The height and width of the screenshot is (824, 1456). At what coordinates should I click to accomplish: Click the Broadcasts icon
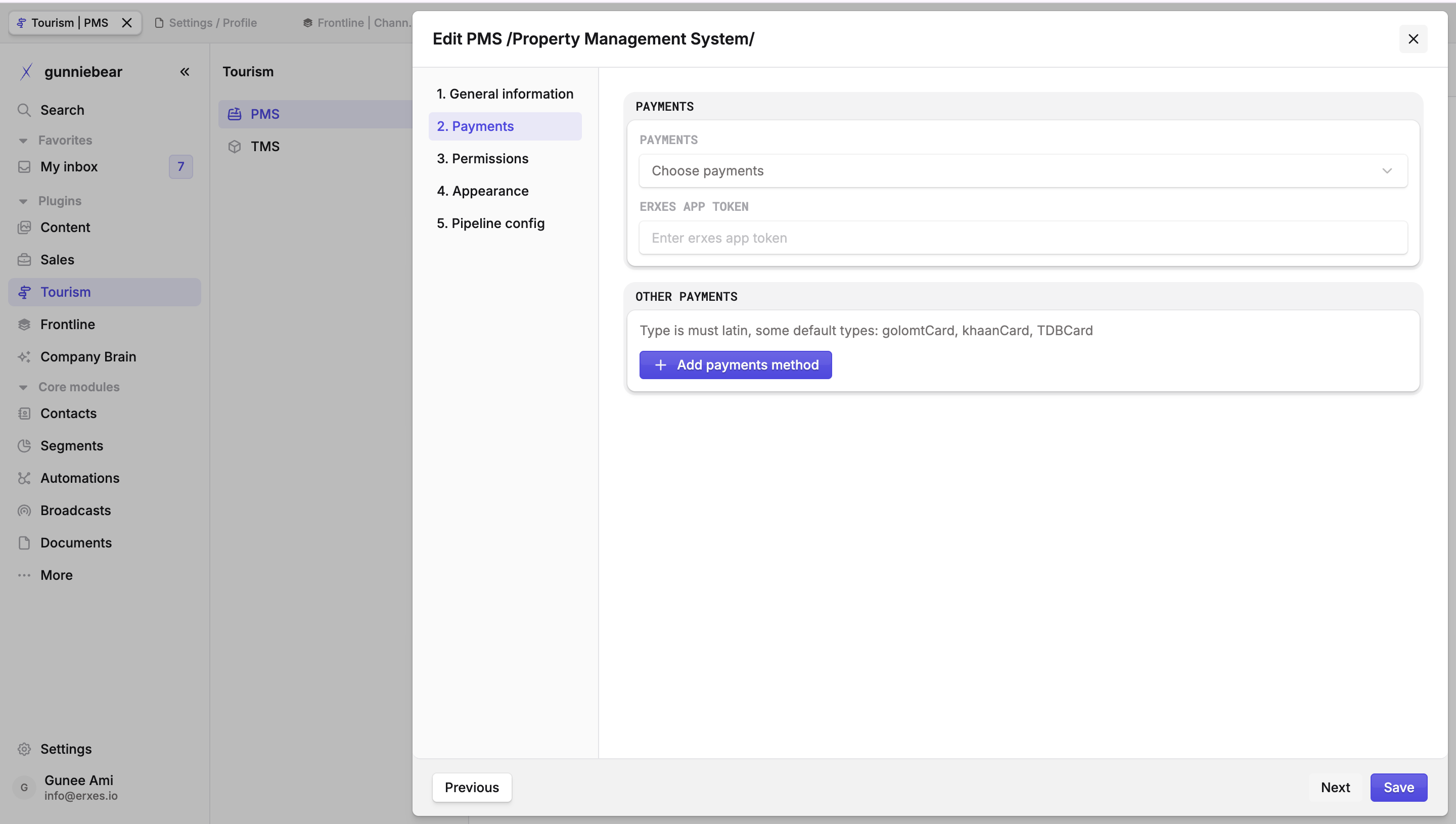pyautogui.click(x=24, y=510)
